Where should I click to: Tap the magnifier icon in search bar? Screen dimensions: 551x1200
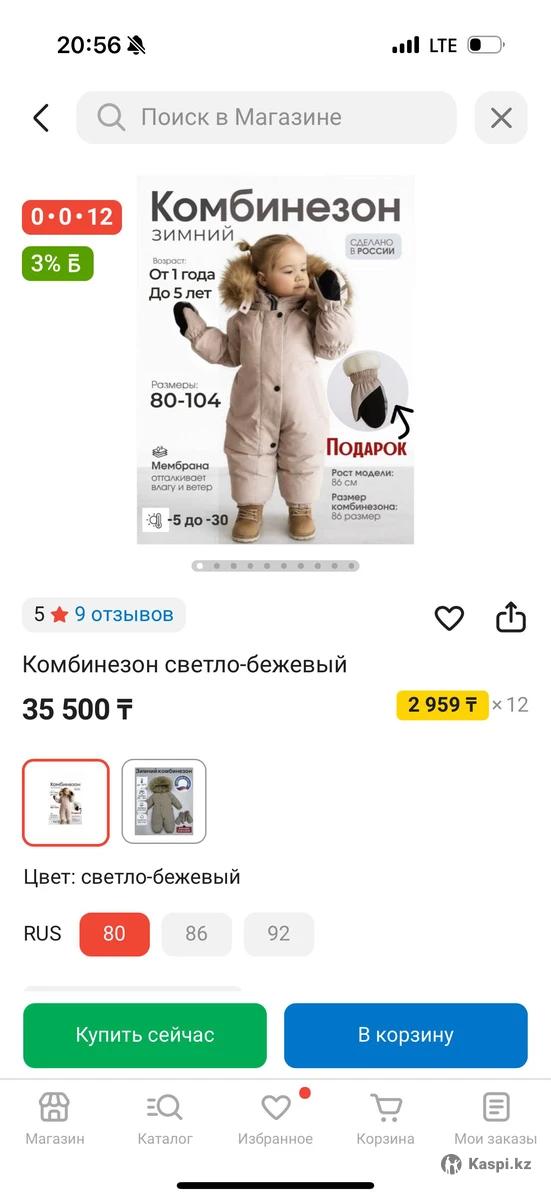(111, 118)
